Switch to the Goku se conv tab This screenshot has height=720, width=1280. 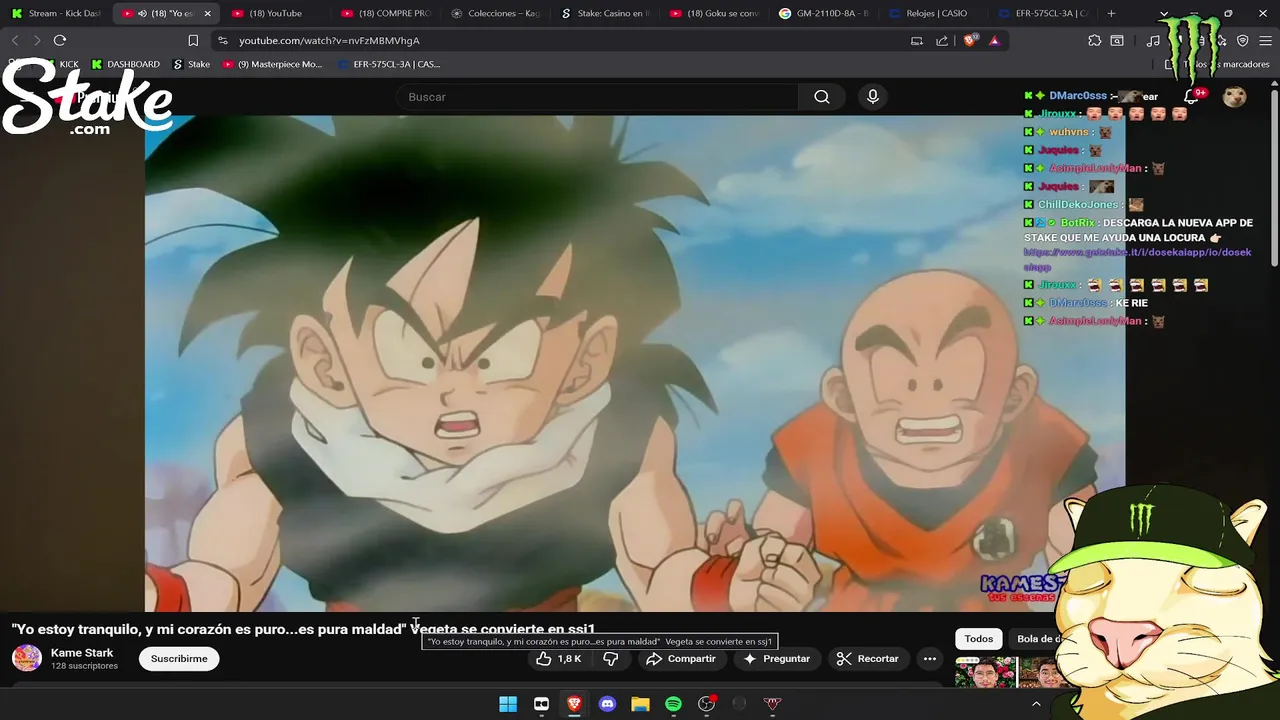[716, 13]
